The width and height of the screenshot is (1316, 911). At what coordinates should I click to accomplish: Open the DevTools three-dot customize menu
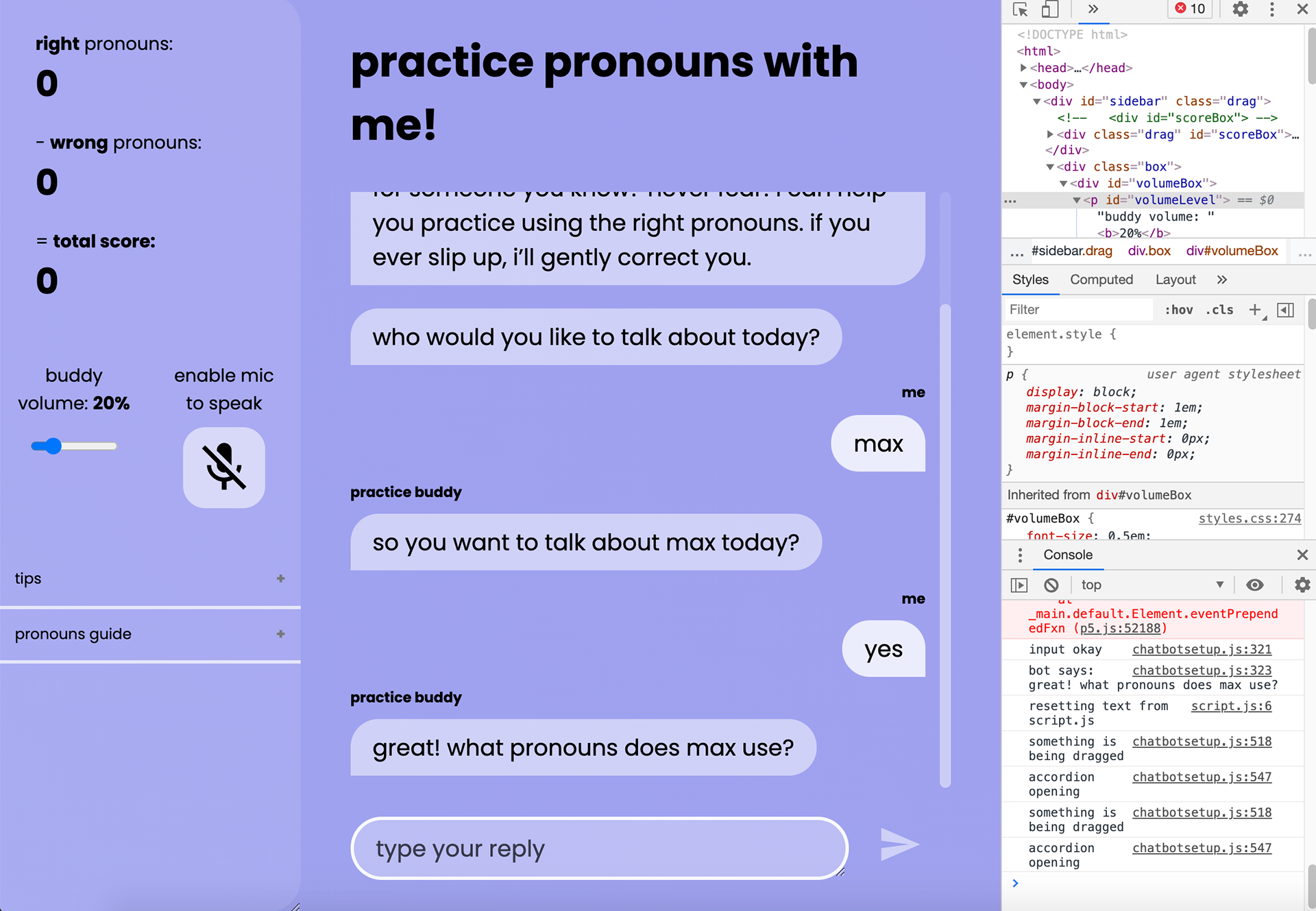tap(1272, 9)
